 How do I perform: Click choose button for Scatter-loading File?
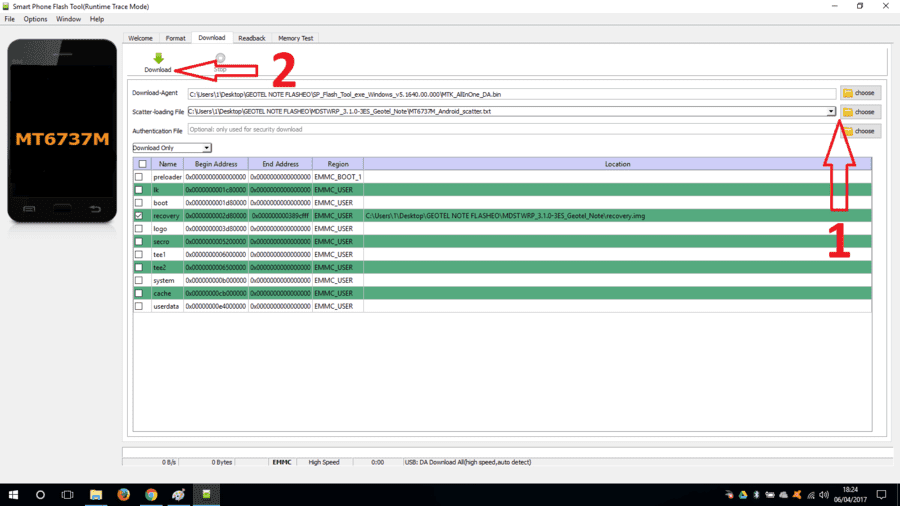pos(860,112)
